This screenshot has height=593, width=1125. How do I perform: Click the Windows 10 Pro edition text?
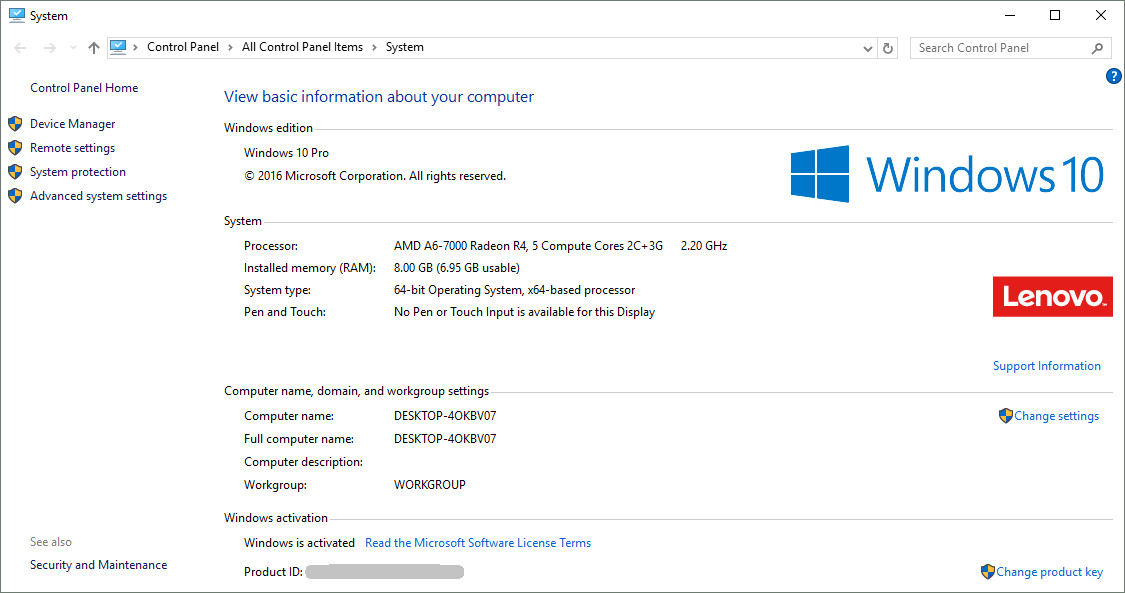[x=286, y=153]
